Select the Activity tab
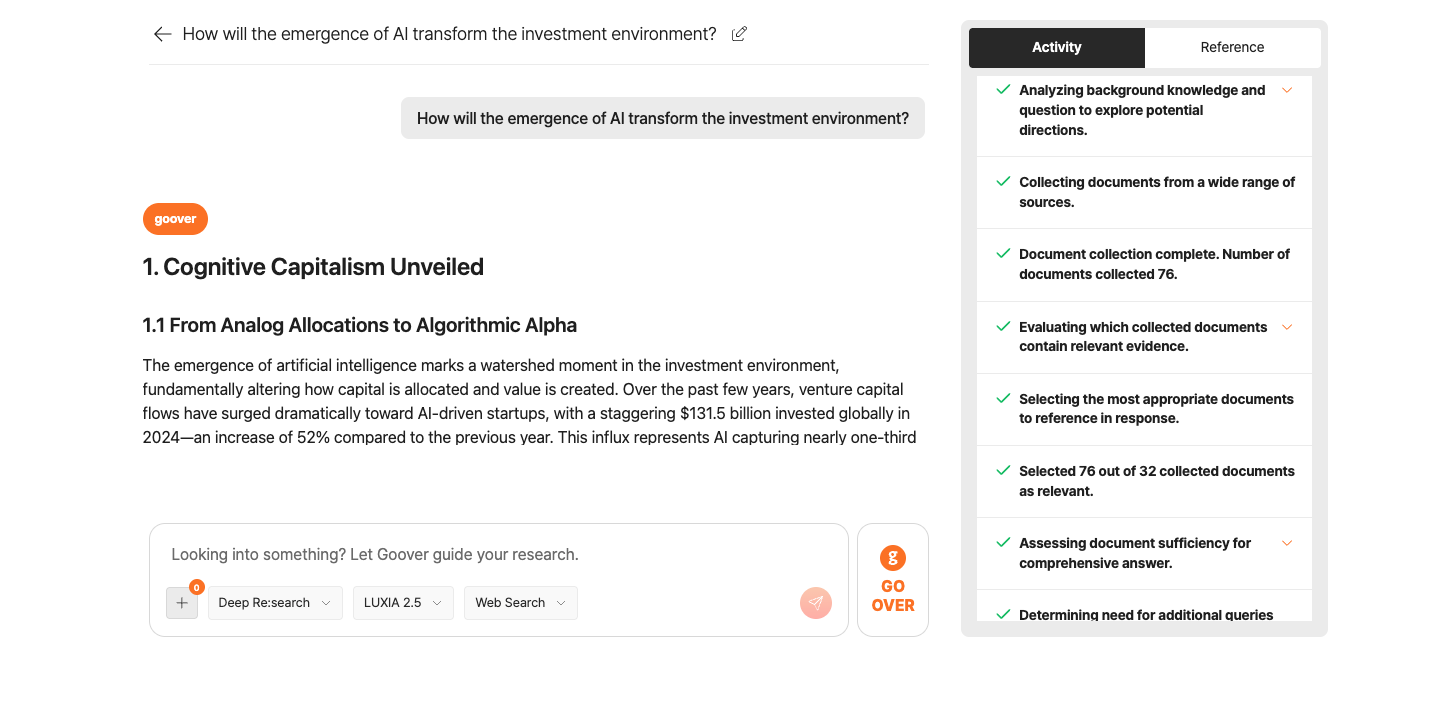This screenshot has height=705, width=1448. click(x=1057, y=47)
